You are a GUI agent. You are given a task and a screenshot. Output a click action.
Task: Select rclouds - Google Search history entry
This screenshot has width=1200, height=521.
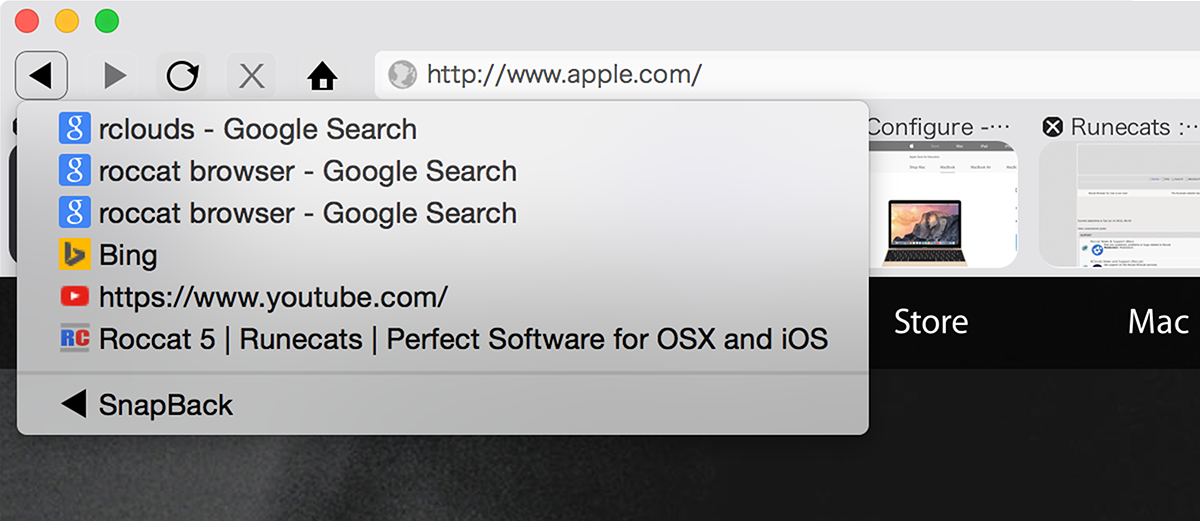pyautogui.click(x=442, y=129)
